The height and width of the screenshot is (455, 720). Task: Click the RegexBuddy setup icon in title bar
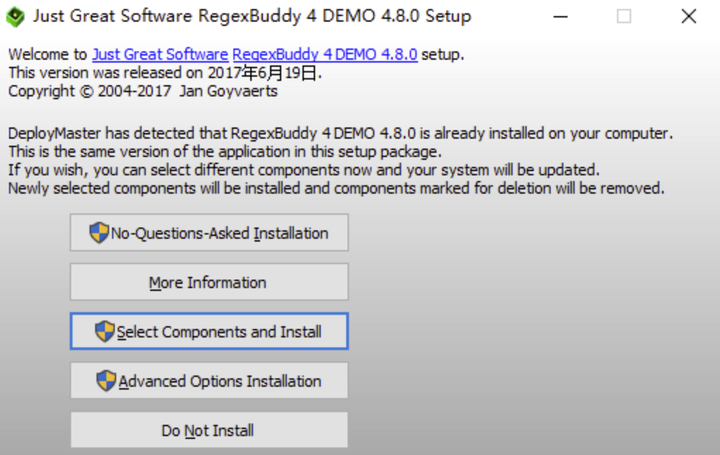click(x=15, y=17)
